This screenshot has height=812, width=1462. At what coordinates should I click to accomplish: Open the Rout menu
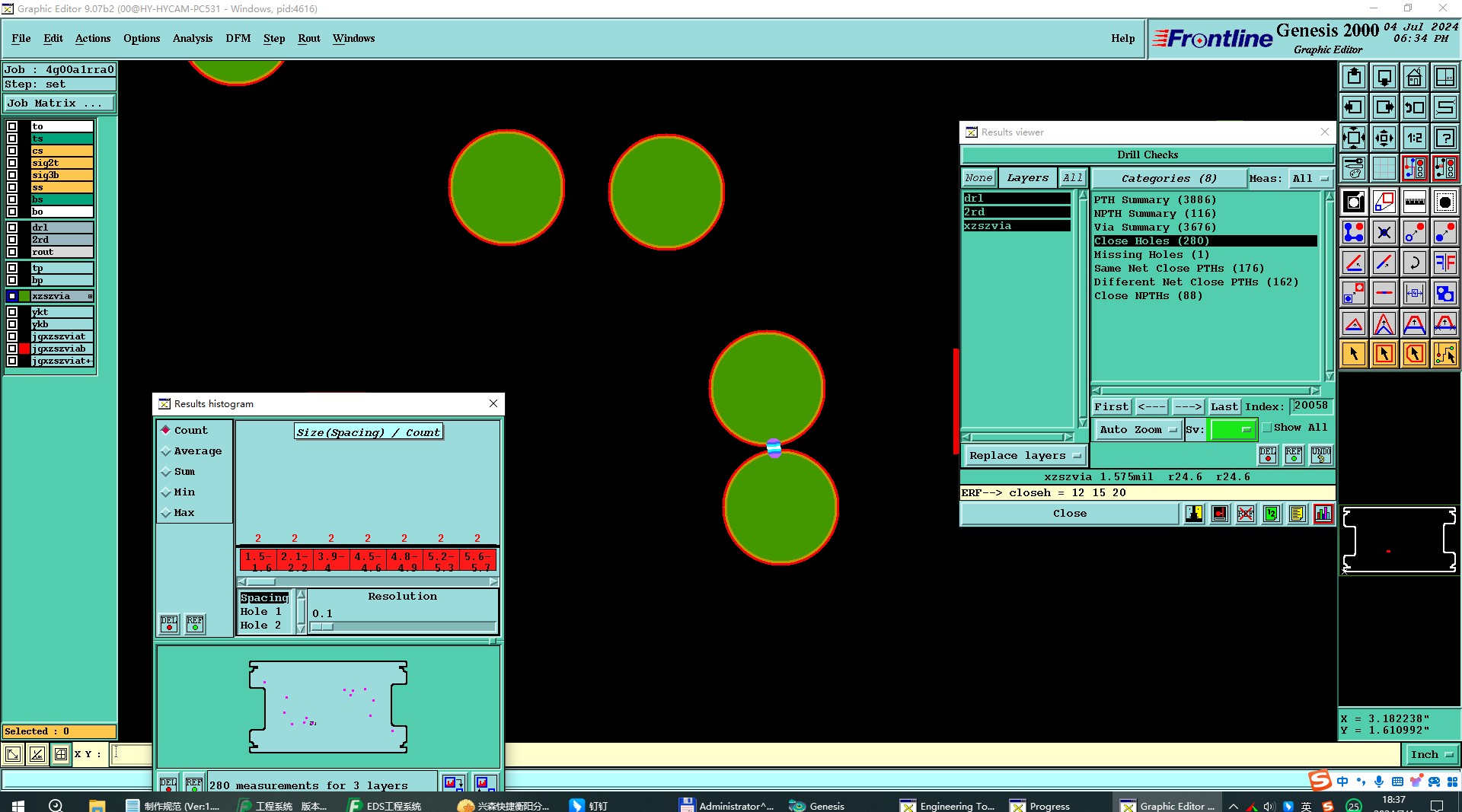coord(309,39)
